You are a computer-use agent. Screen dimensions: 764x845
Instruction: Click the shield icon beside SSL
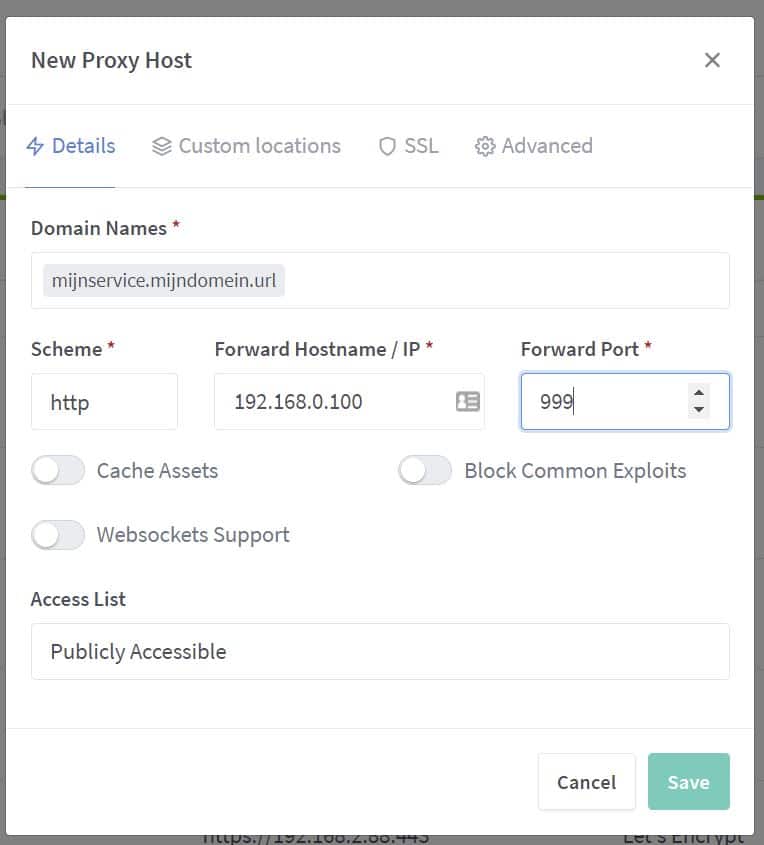387,147
